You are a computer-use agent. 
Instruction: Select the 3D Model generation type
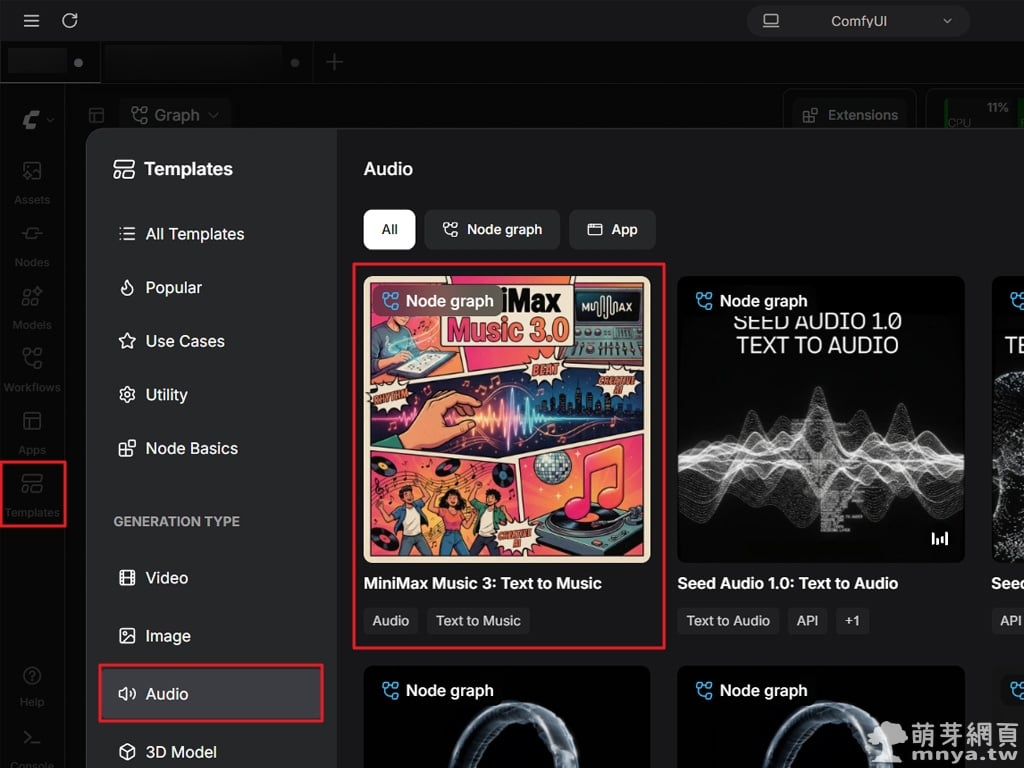tap(210, 752)
